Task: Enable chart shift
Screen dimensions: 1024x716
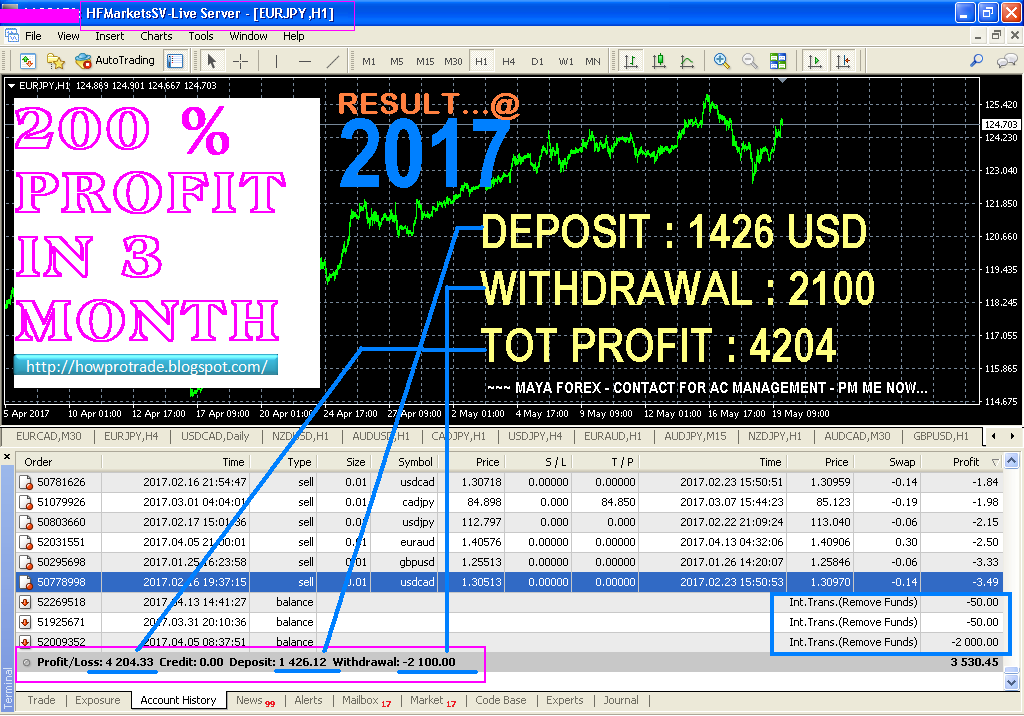Action: [x=843, y=60]
